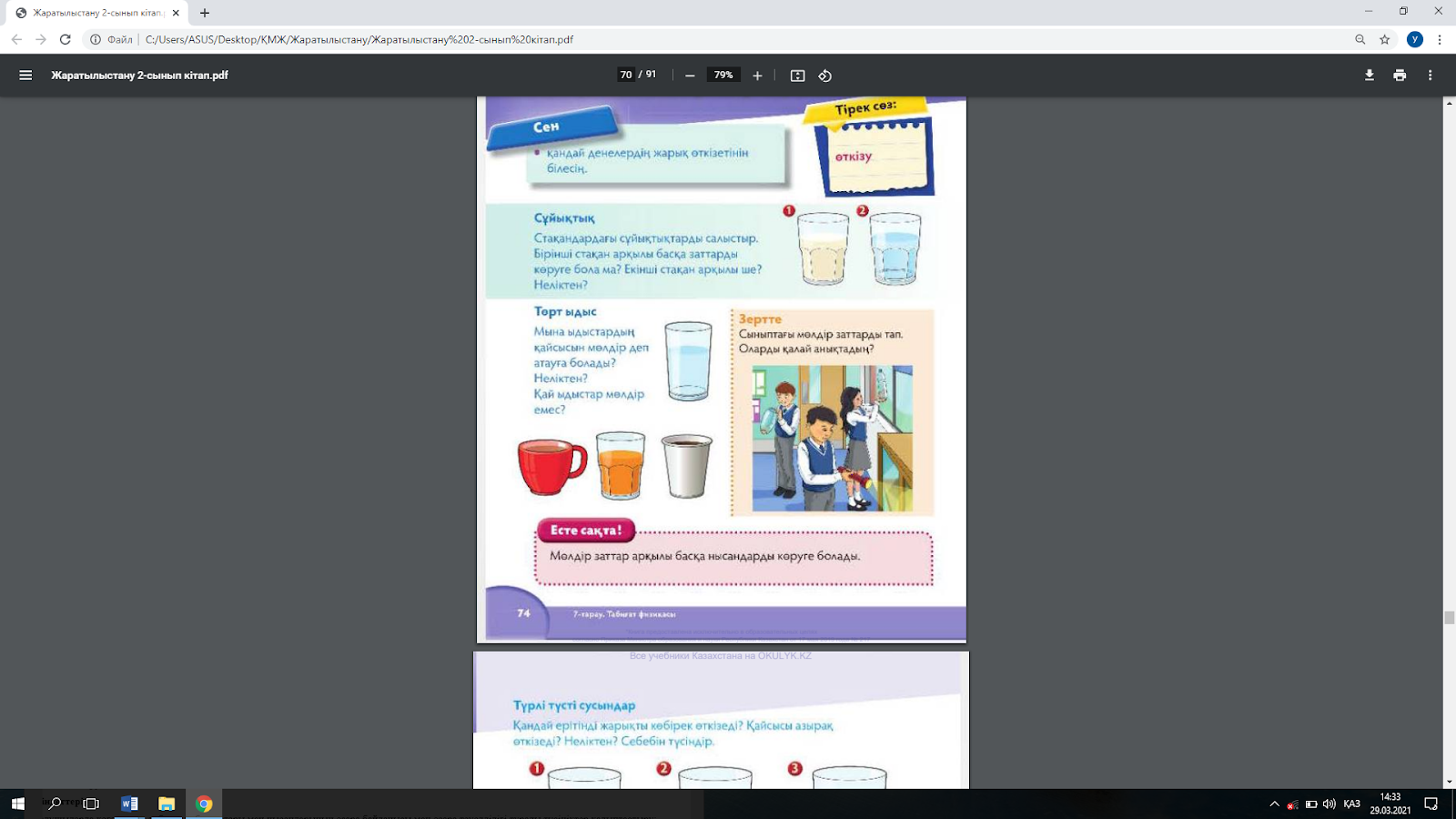Click the heading Төрт ыдыс

pos(565,312)
